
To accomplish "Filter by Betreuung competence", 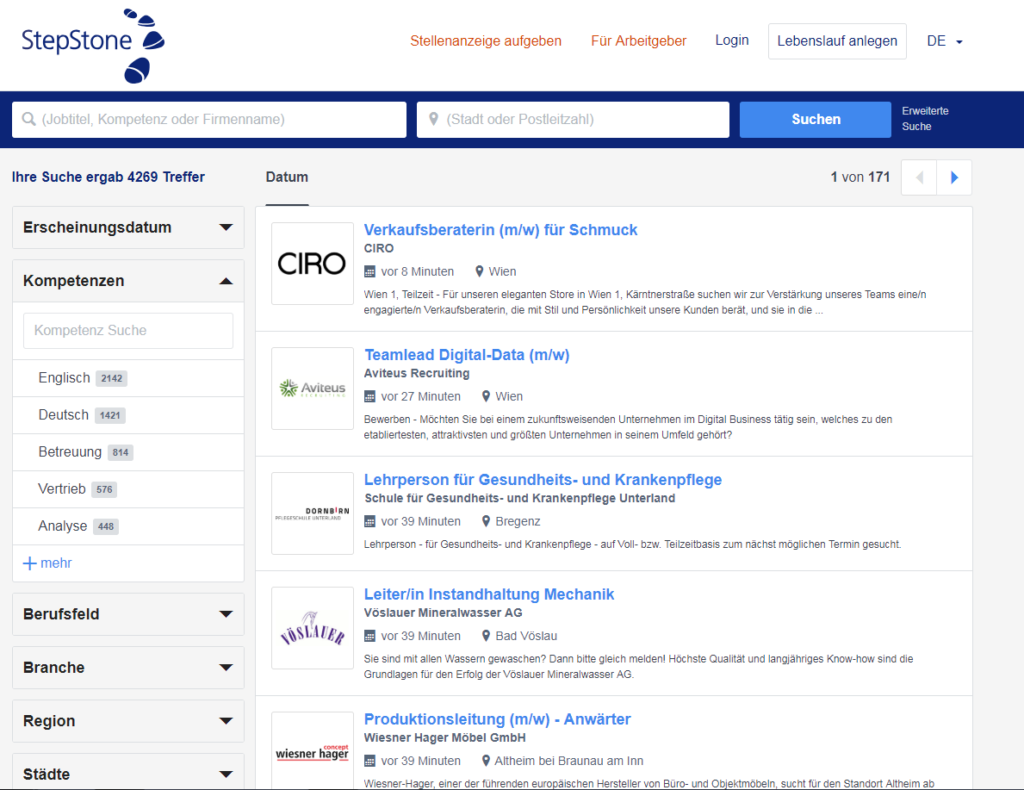I will point(128,452).
